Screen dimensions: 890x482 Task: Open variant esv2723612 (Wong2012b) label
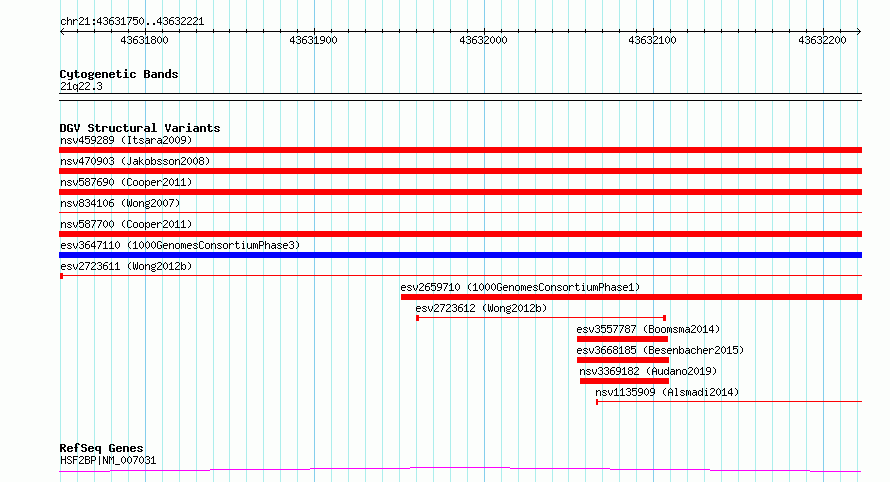tap(481, 308)
